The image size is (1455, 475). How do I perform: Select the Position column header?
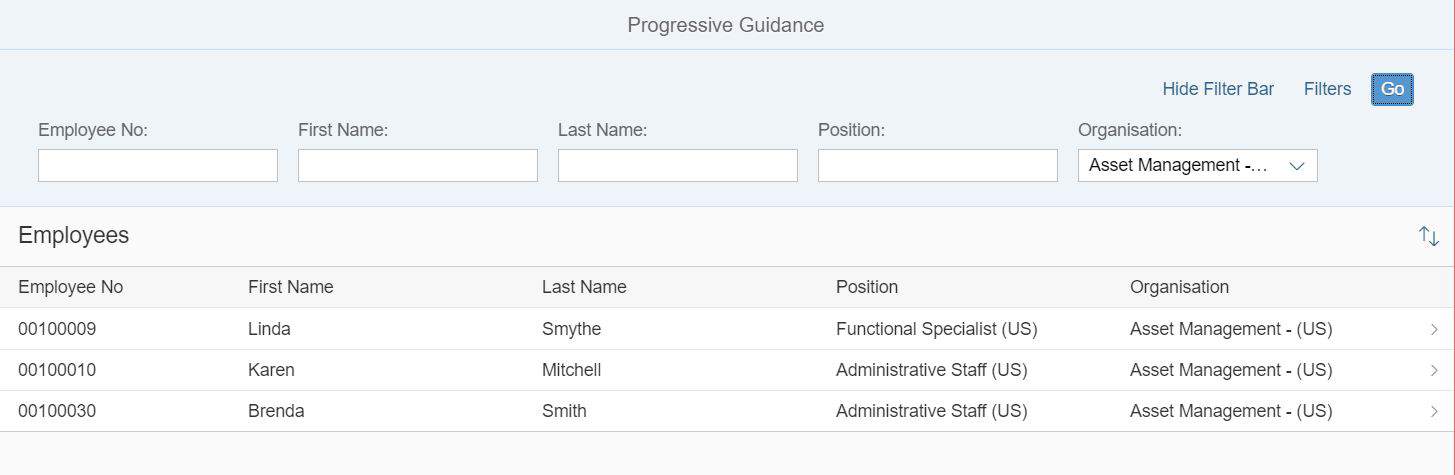[x=867, y=287]
